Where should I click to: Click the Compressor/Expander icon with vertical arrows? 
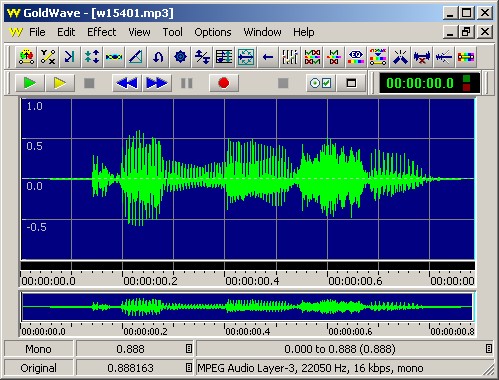coord(92,57)
